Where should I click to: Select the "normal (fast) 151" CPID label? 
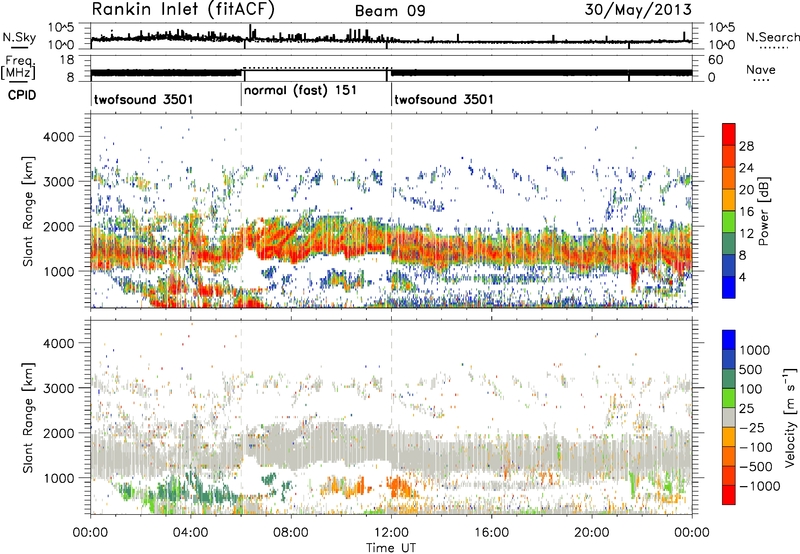[x=301, y=91]
